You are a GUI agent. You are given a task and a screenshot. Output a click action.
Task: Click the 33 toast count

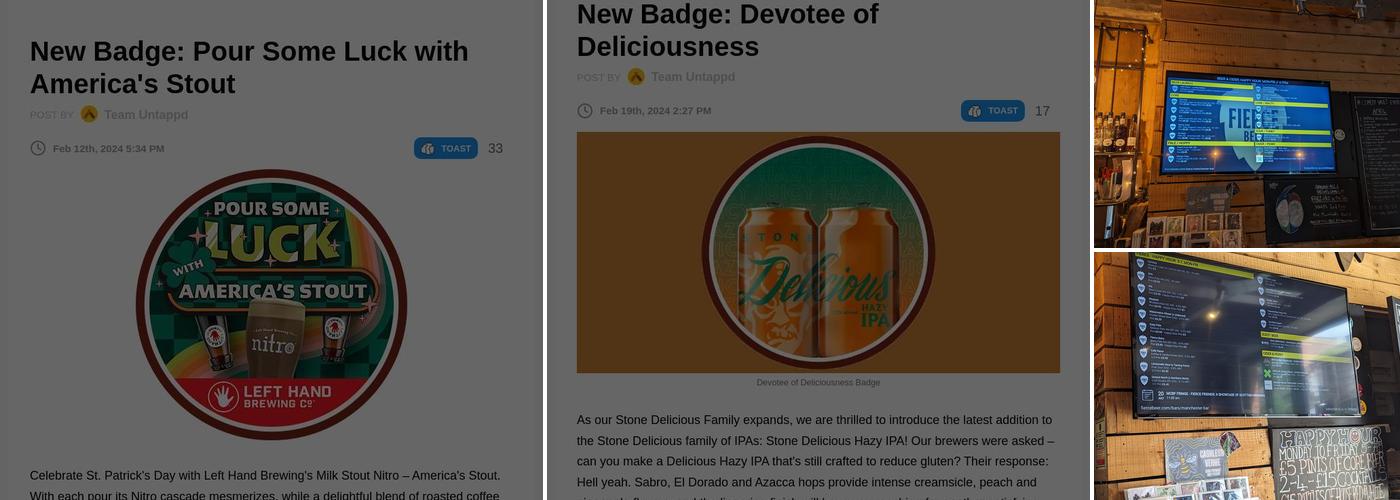point(495,148)
